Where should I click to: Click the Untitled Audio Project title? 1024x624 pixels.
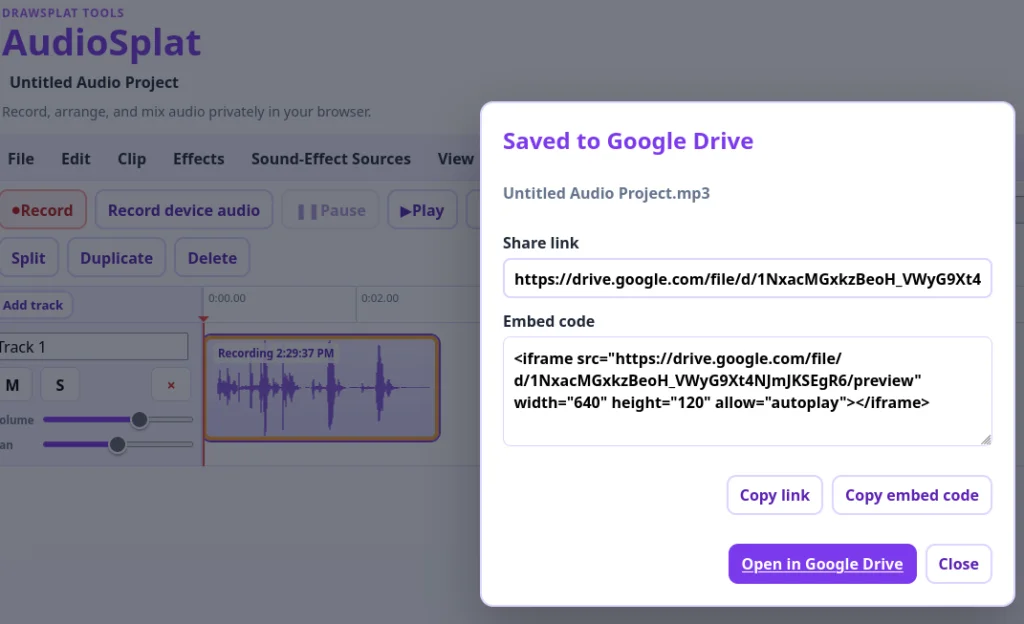coord(94,82)
